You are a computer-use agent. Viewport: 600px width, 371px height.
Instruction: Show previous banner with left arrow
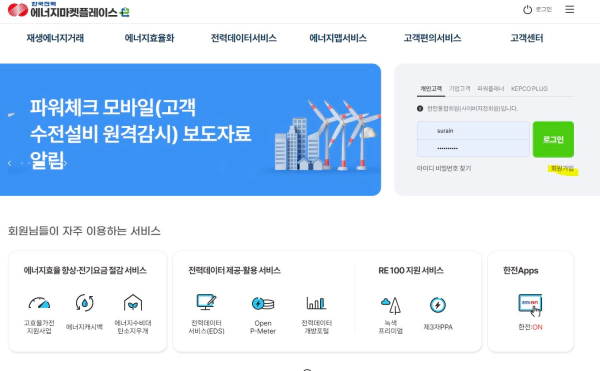pyautogui.click(x=10, y=163)
